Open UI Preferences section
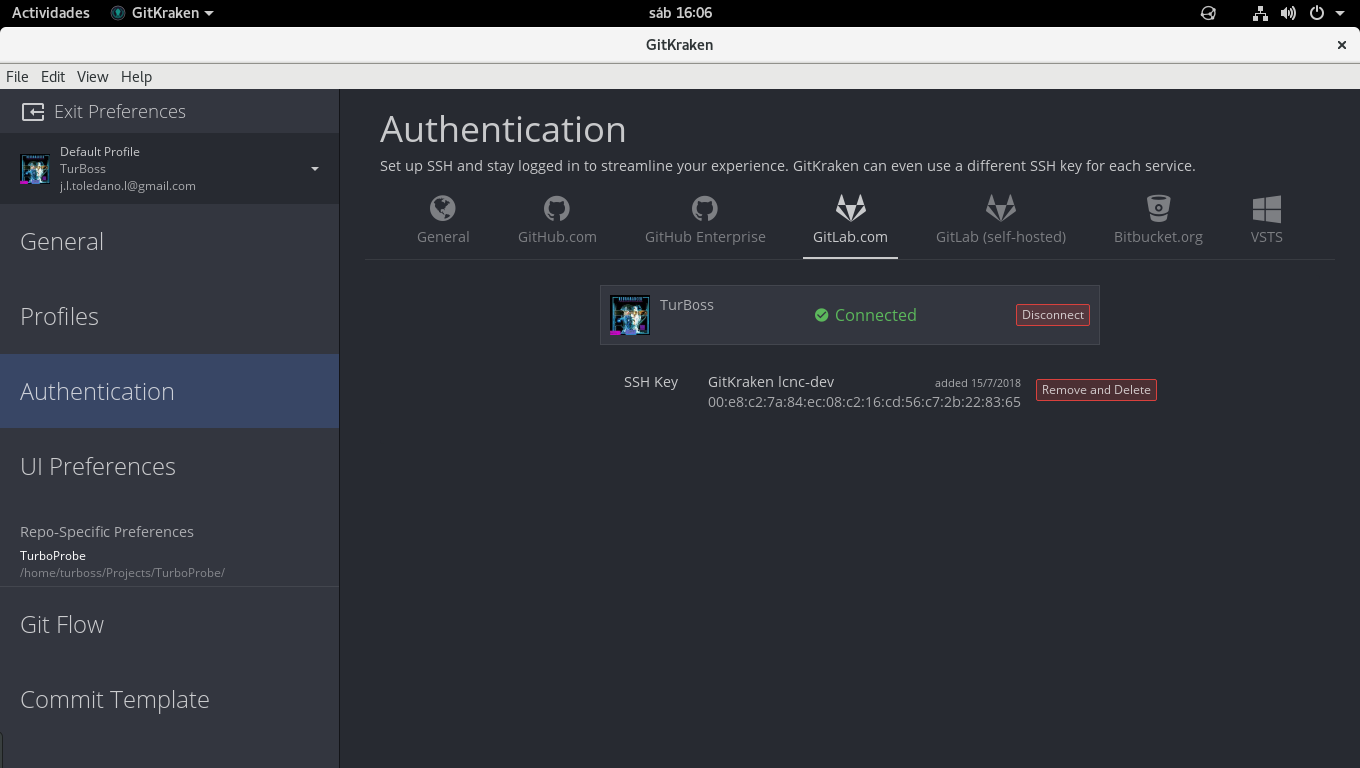 169,466
